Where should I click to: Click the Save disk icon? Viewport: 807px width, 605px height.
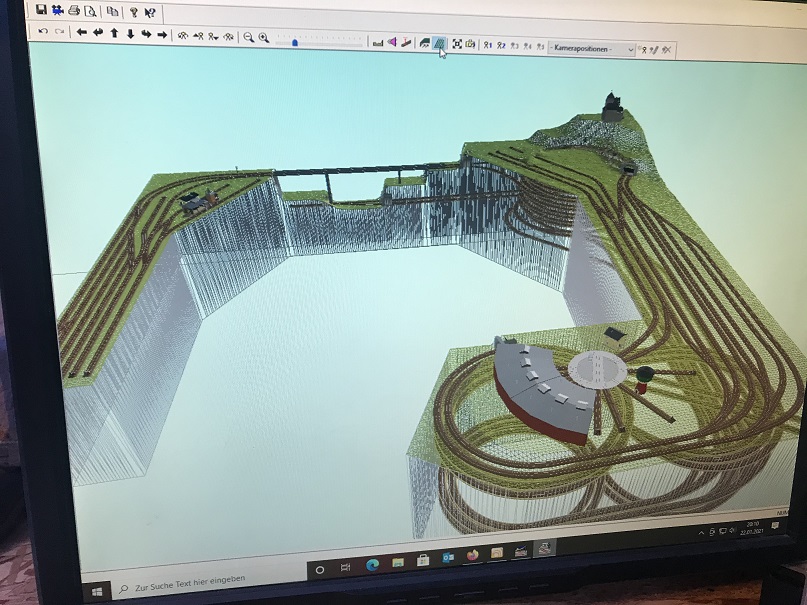(41, 9)
